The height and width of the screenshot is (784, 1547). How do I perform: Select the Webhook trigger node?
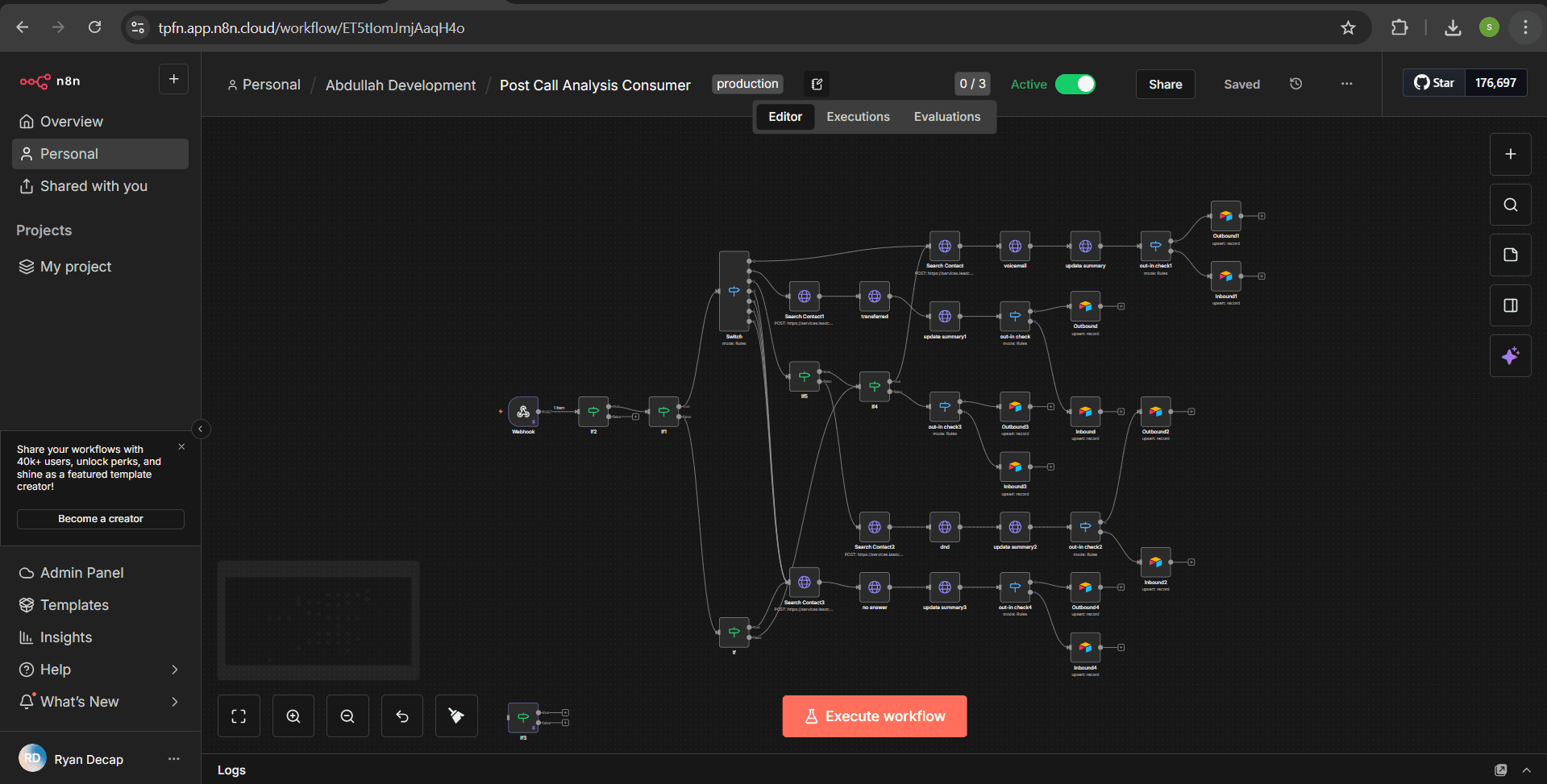coord(523,412)
